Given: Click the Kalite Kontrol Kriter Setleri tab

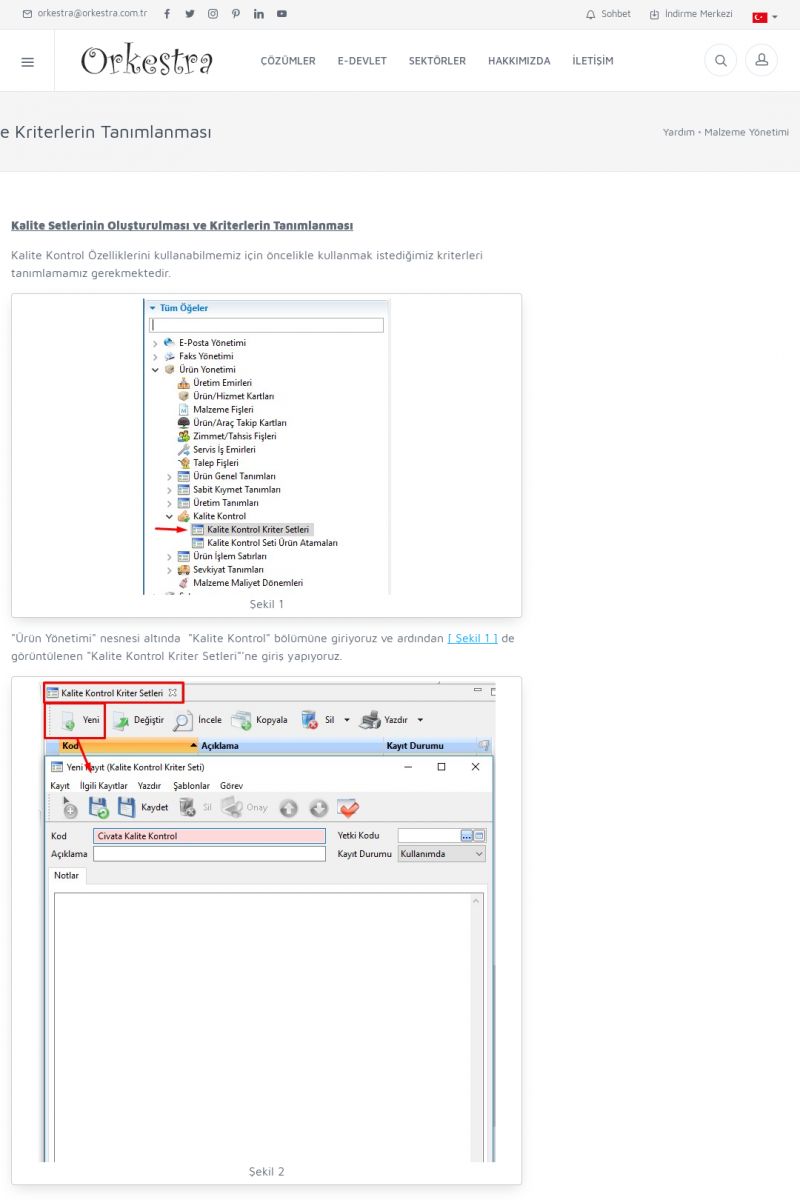Looking at the screenshot, I should point(112,692).
